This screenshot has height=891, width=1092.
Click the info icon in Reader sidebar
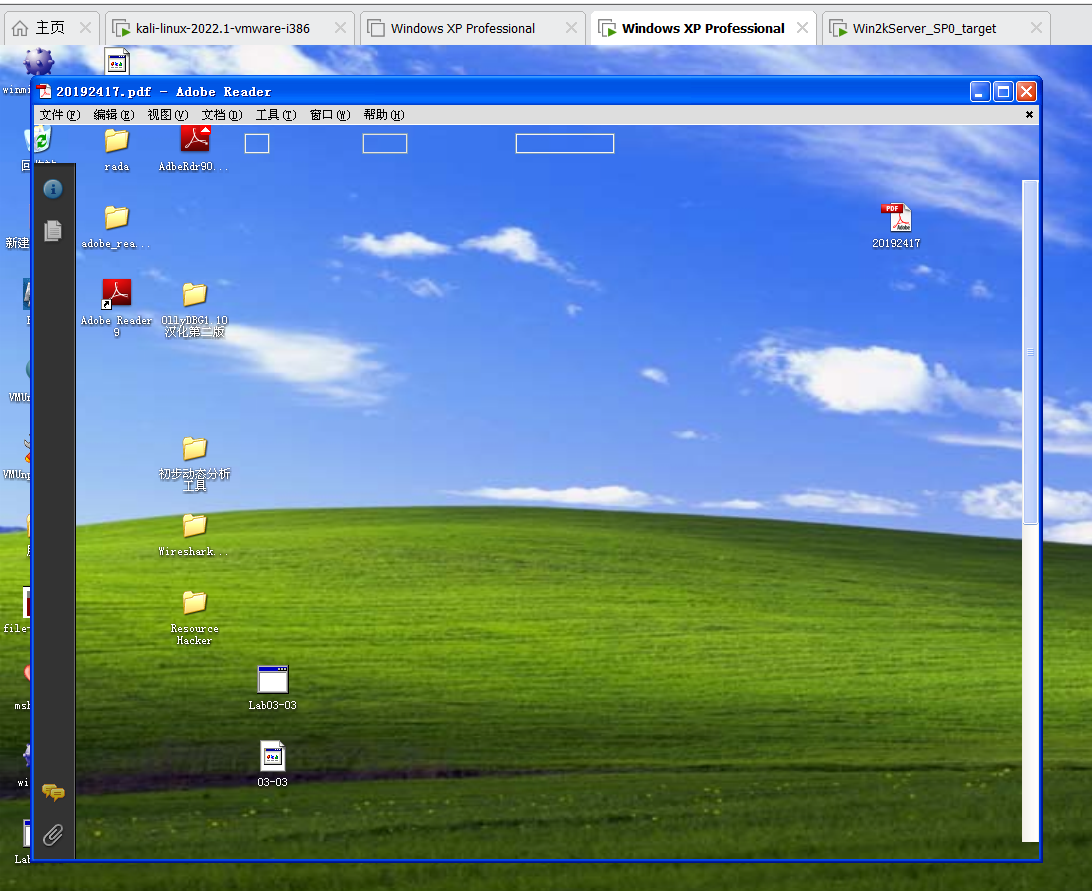point(53,189)
